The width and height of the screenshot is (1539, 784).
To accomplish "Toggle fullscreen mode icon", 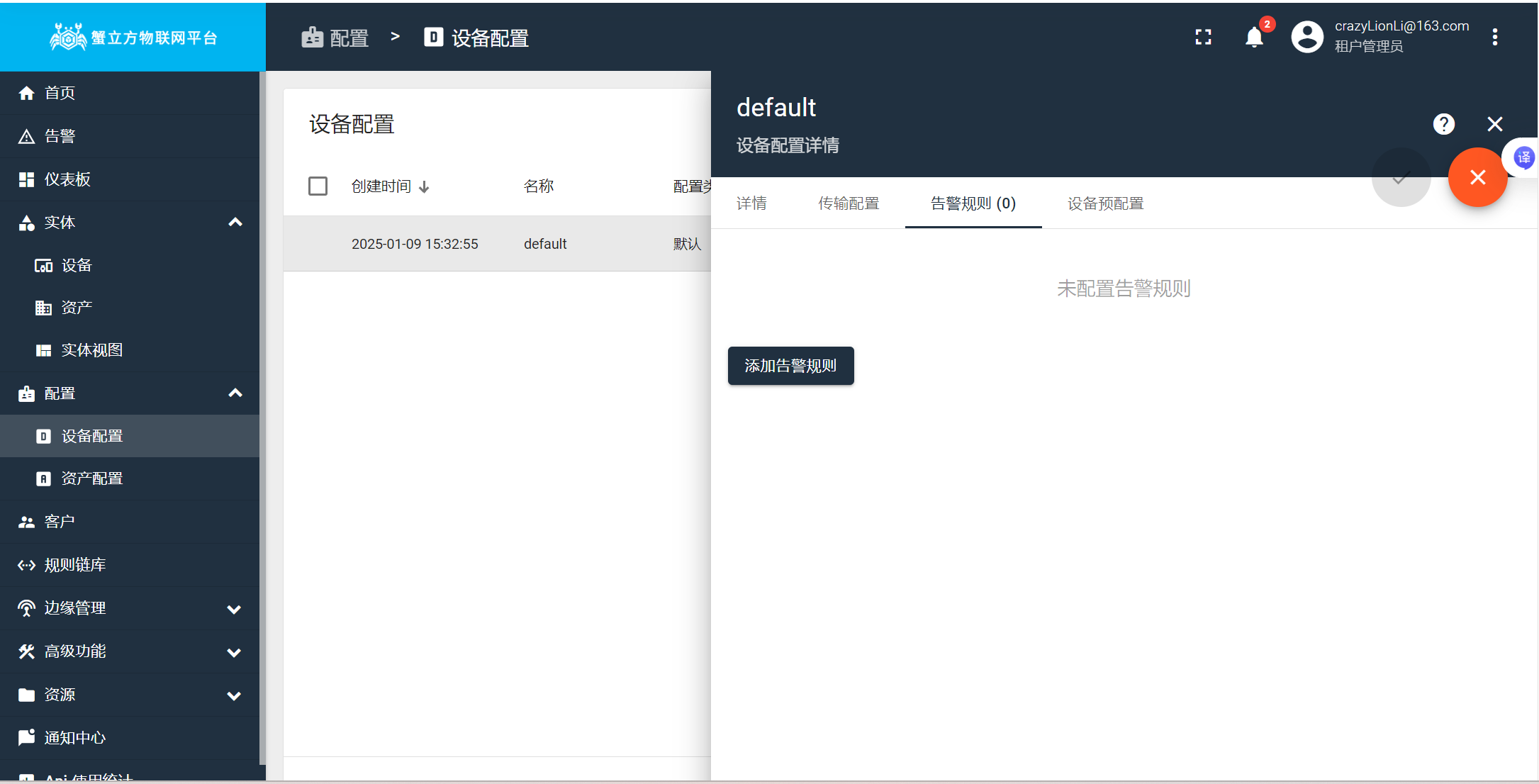I will 1203,37.
